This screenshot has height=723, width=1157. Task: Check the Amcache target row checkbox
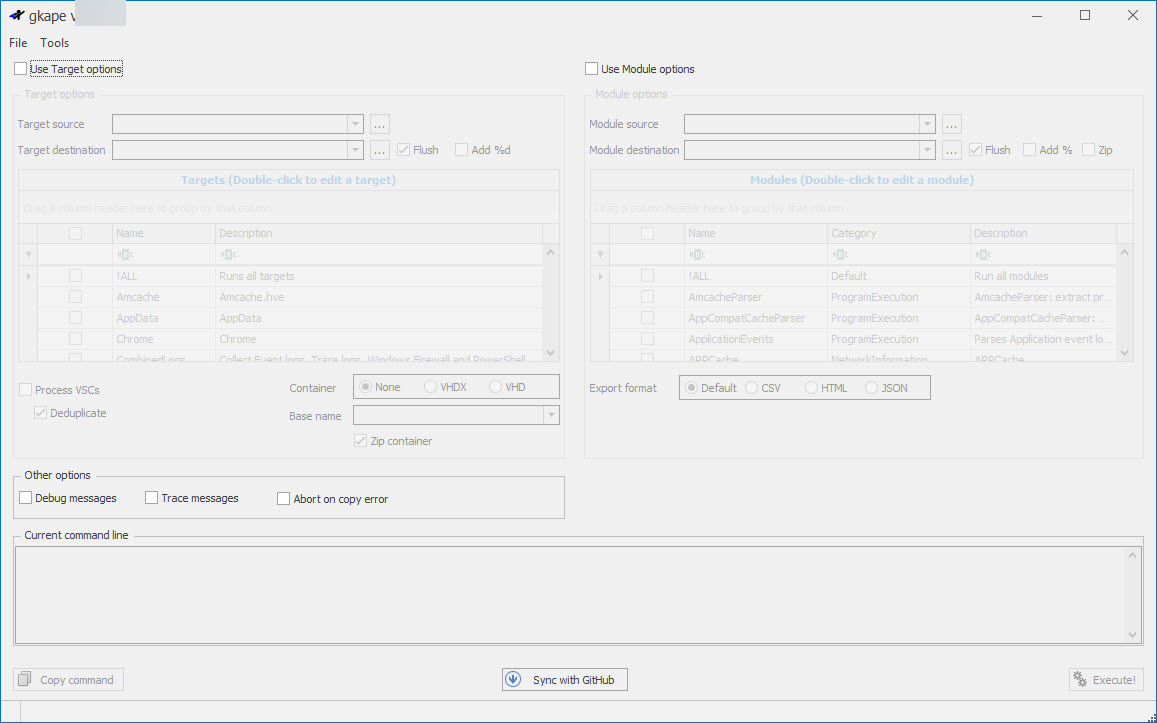click(x=75, y=297)
